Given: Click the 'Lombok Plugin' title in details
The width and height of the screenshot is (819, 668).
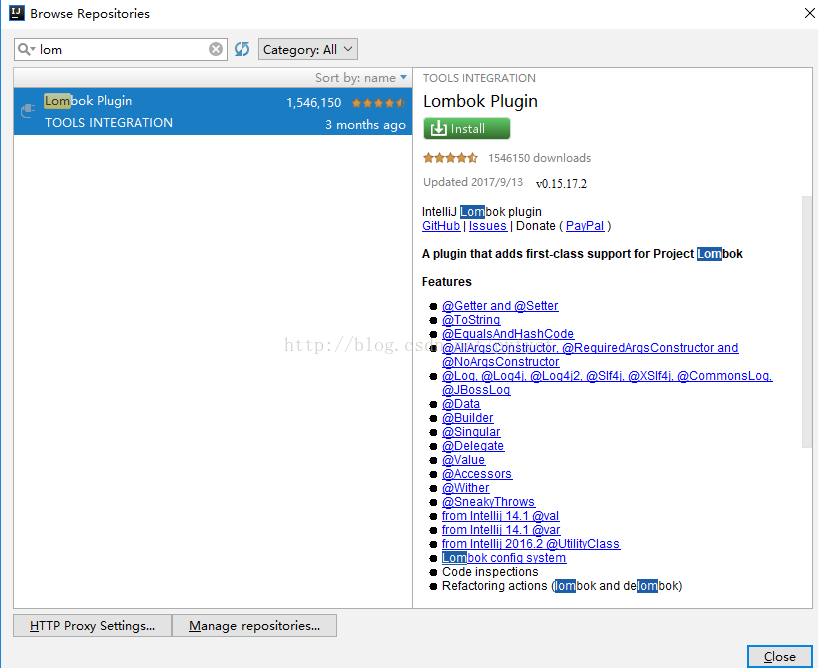Looking at the screenshot, I should [480, 101].
